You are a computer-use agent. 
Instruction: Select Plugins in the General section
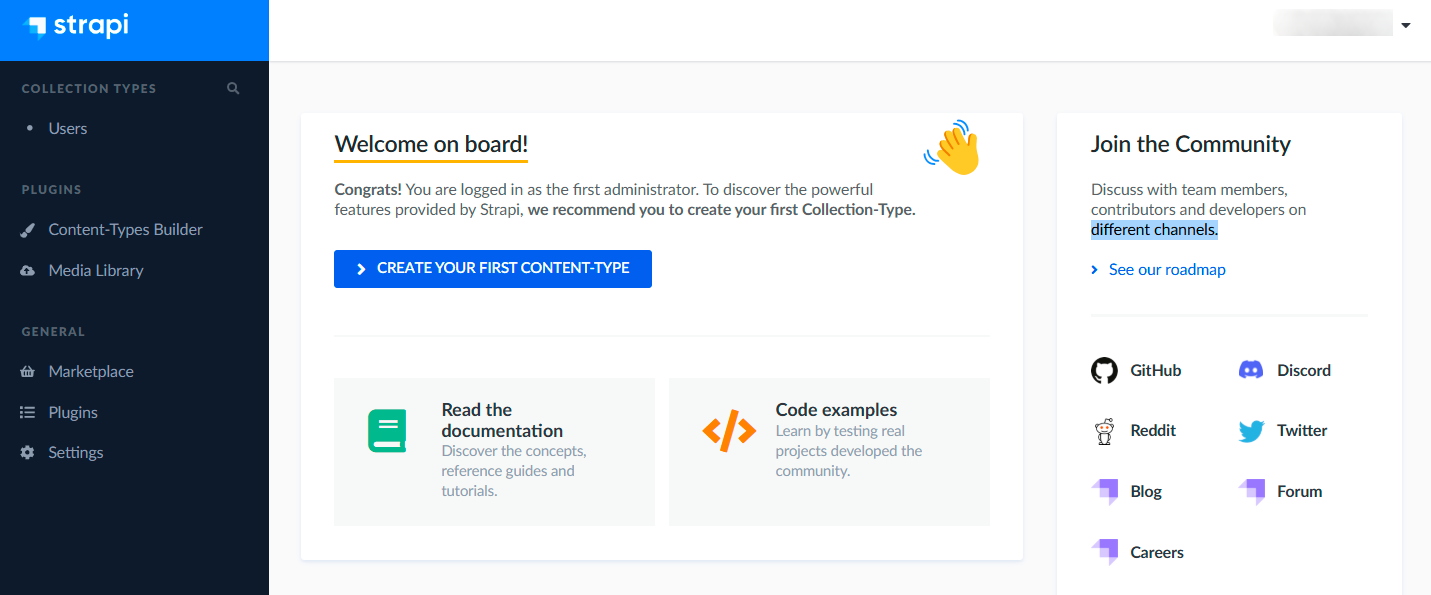[73, 413]
